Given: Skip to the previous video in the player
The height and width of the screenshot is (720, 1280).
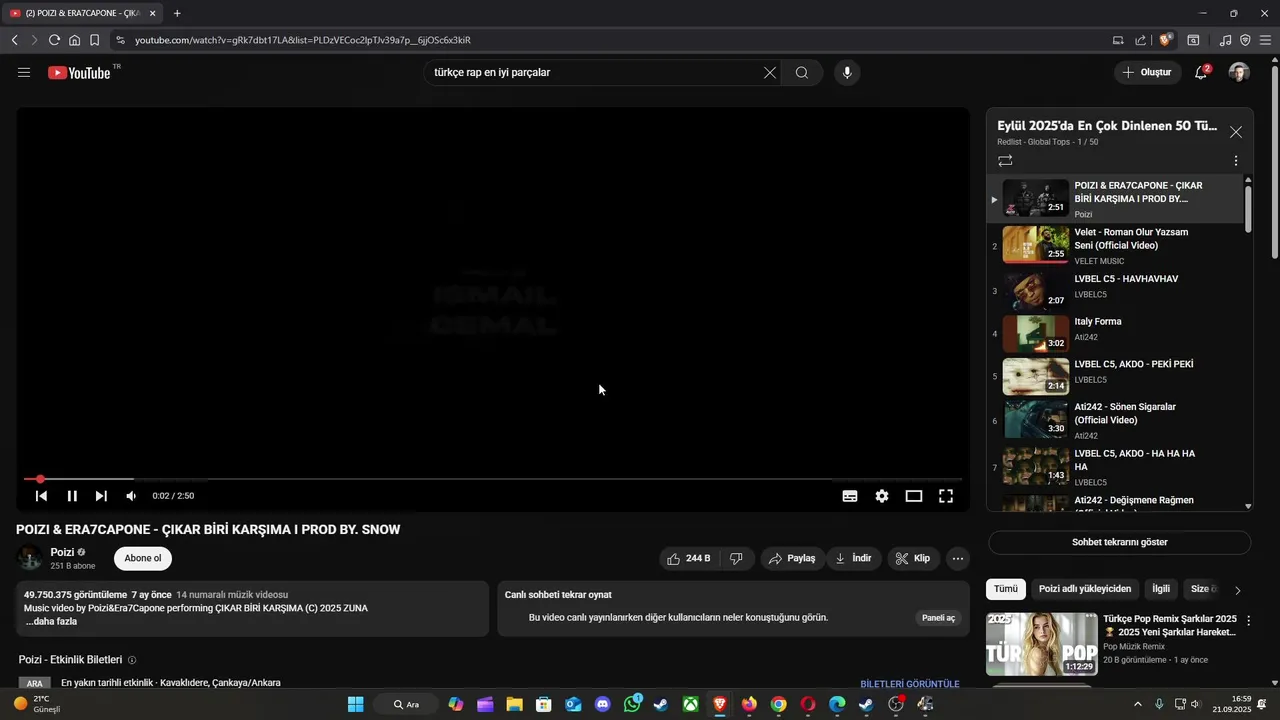Looking at the screenshot, I should (41, 496).
